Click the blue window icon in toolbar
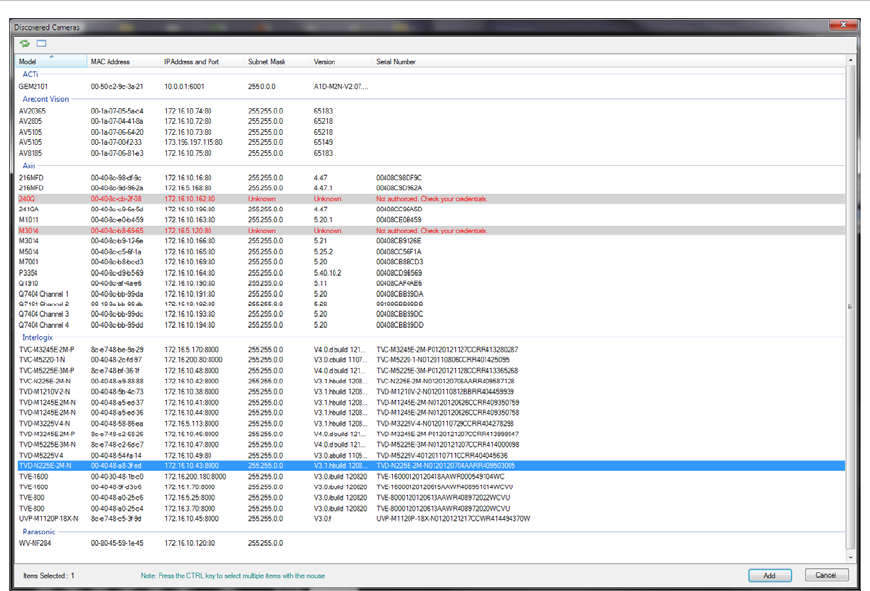Image resolution: width=870 pixels, height=591 pixels. tap(42, 43)
